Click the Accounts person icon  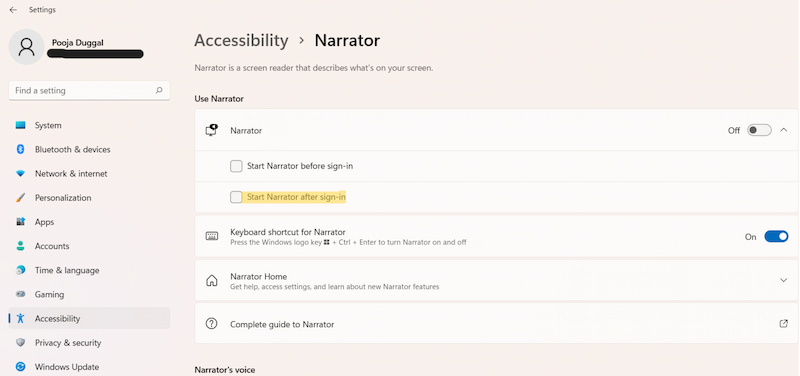(x=20, y=246)
